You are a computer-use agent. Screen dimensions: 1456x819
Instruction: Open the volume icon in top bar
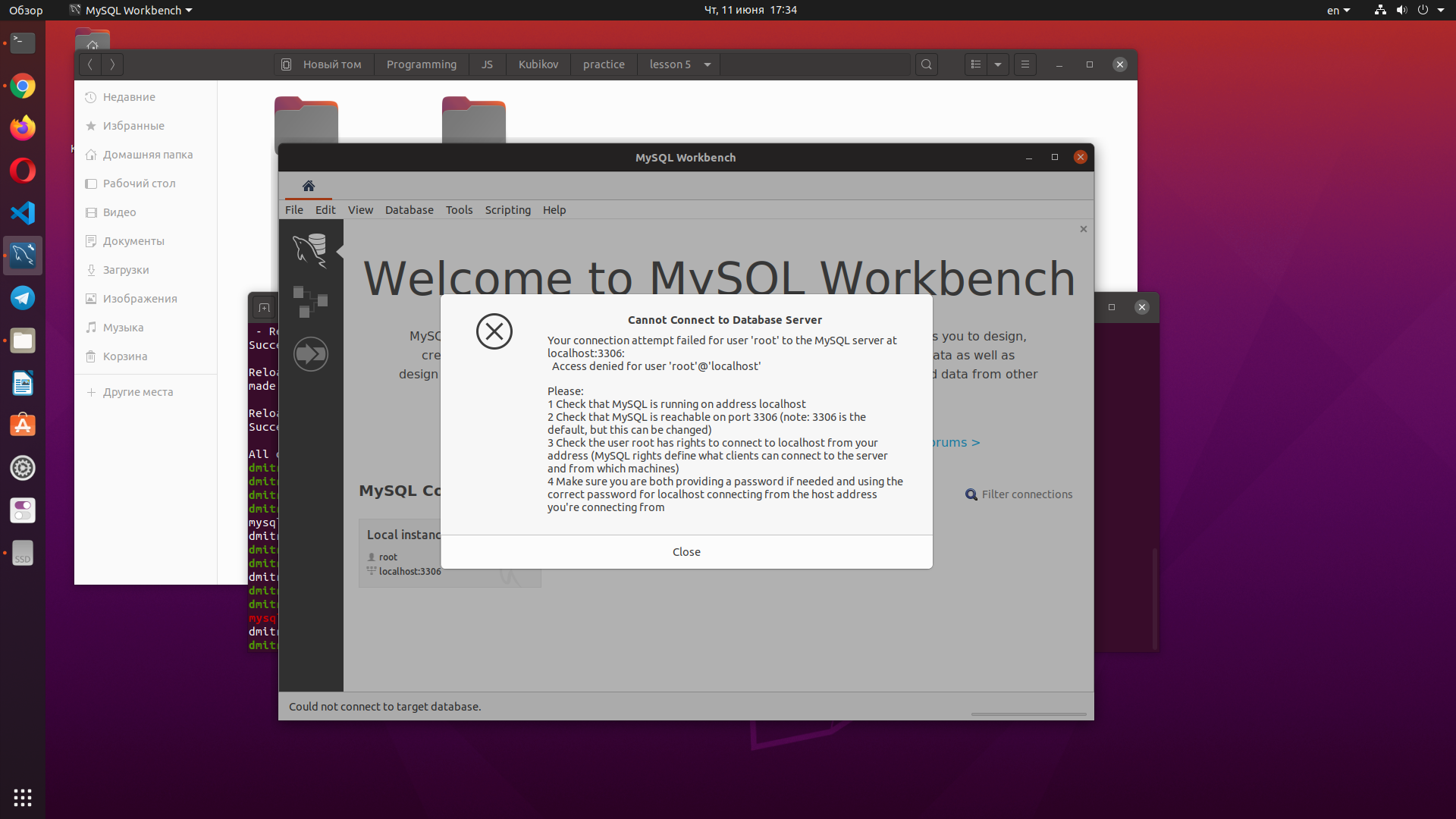[x=1401, y=10]
